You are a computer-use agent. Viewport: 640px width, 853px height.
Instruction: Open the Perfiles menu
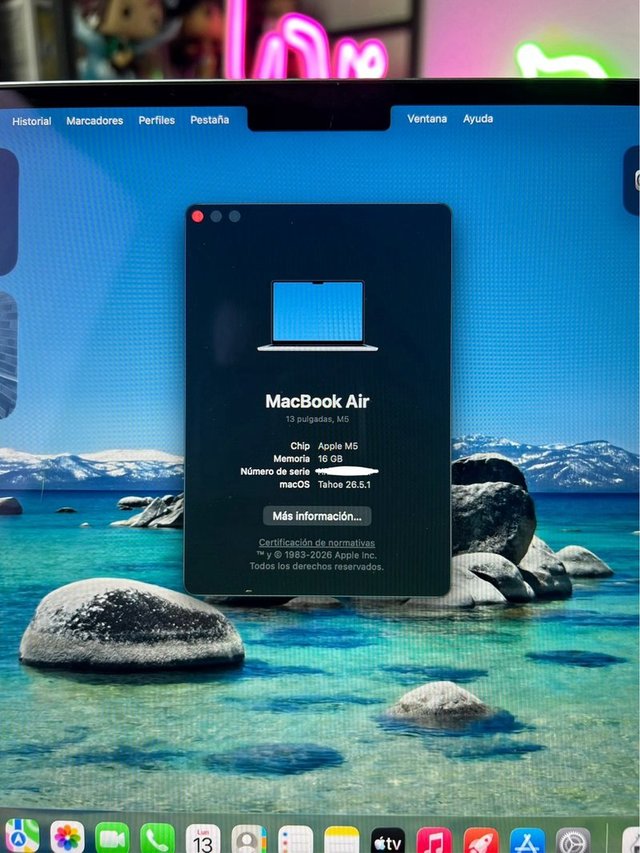[x=157, y=120]
